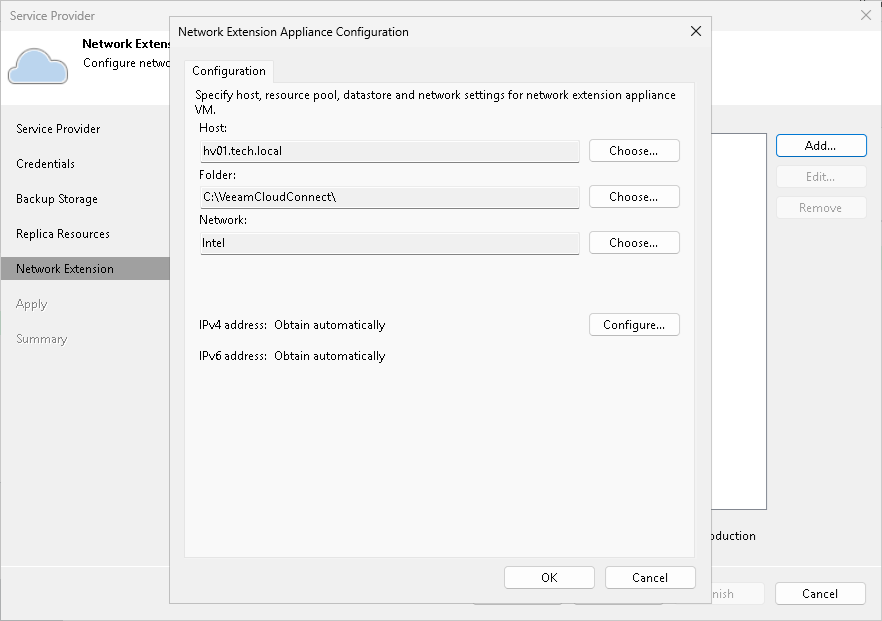Open the Replica Resources step
The height and width of the screenshot is (621, 882).
[x=60, y=233]
